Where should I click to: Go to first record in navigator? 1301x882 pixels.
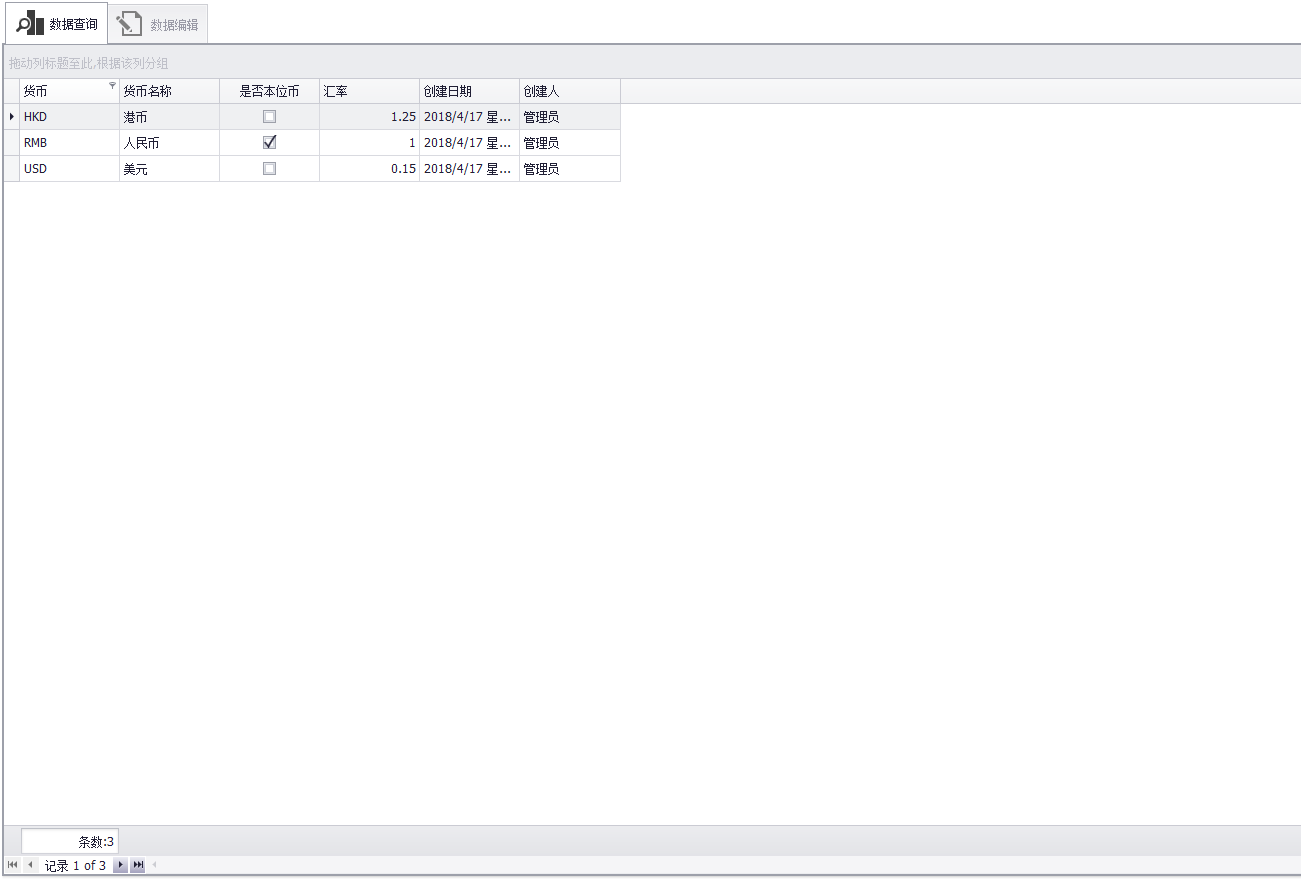click(13, 865)
